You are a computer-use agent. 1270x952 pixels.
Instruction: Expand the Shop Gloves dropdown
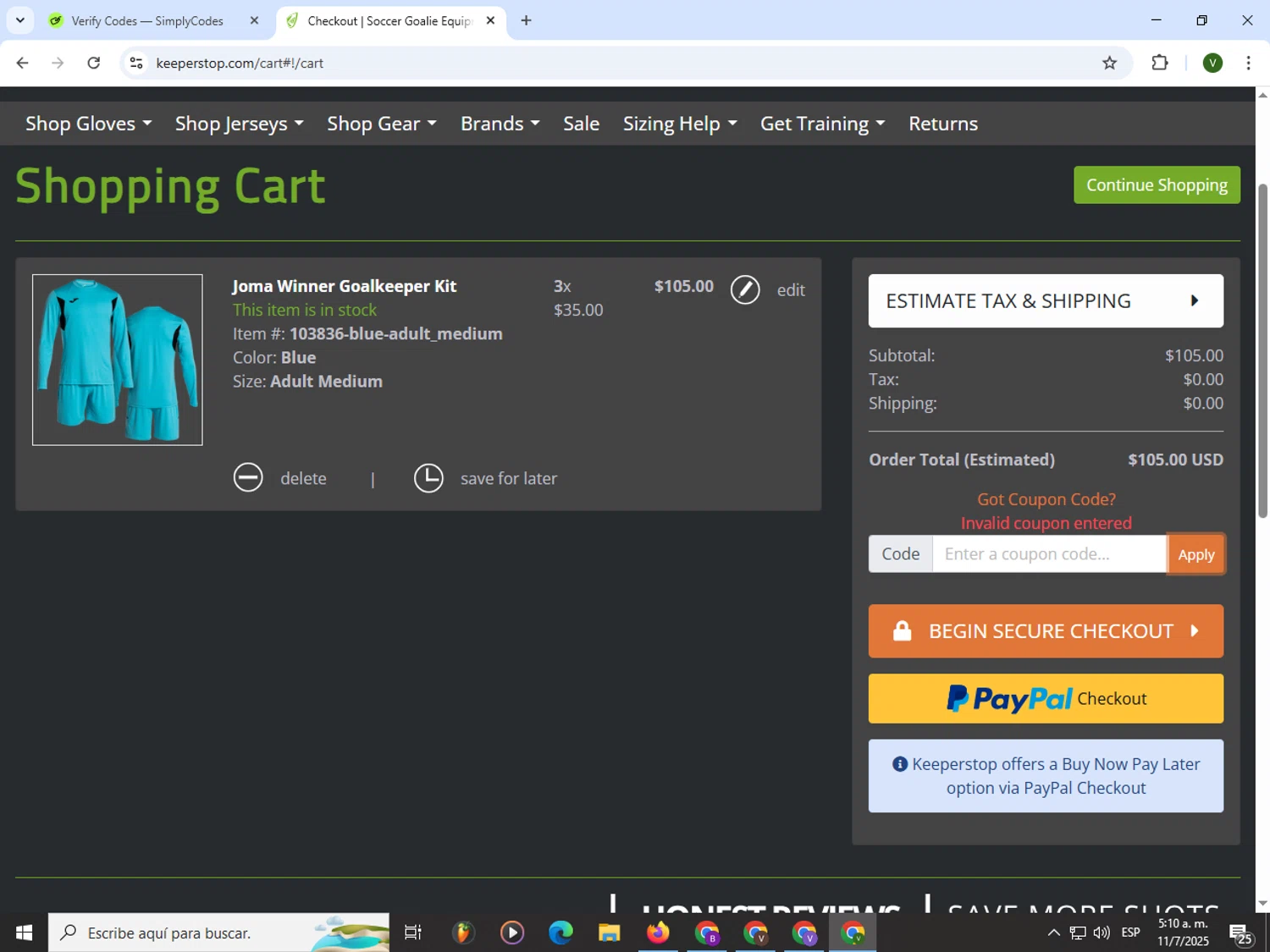point(88,124)
